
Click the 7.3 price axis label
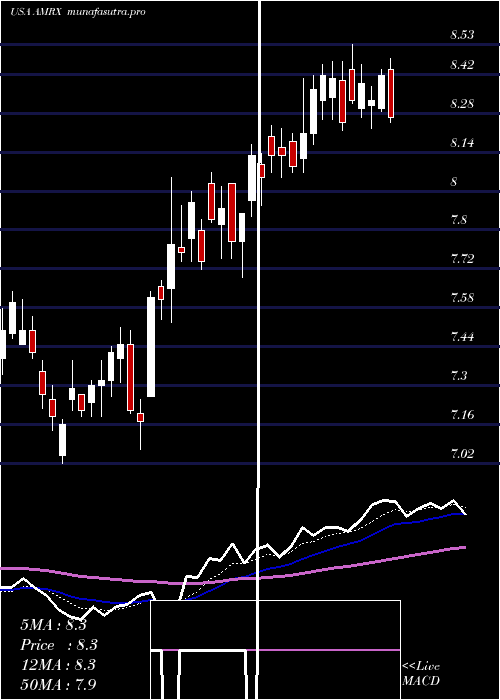[459, 375]
